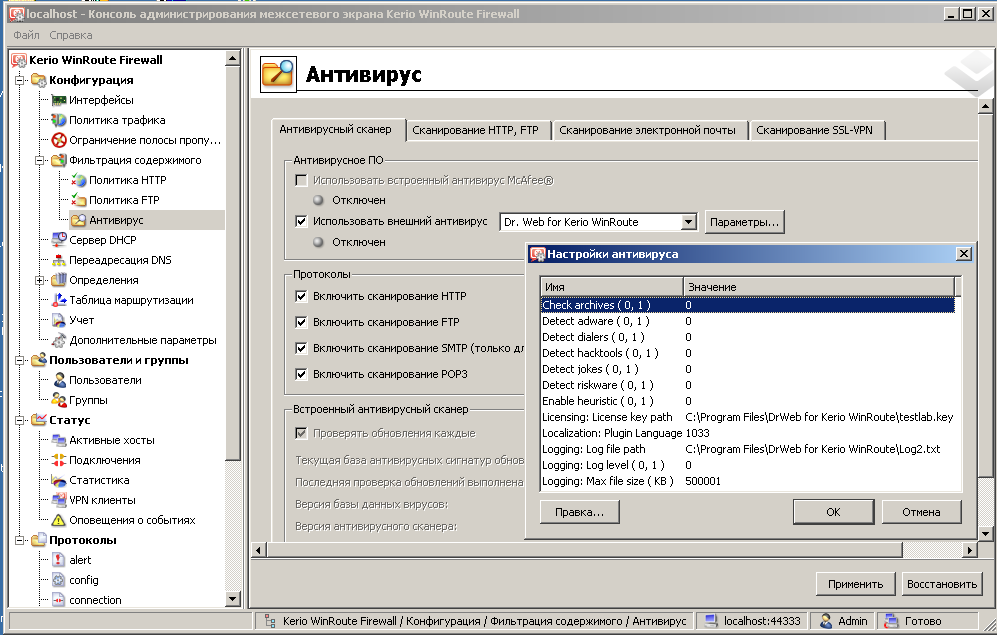This screenshot has height=635, width=997.
Task: Click the Пользователи user icon
Action: pos(58,380)
